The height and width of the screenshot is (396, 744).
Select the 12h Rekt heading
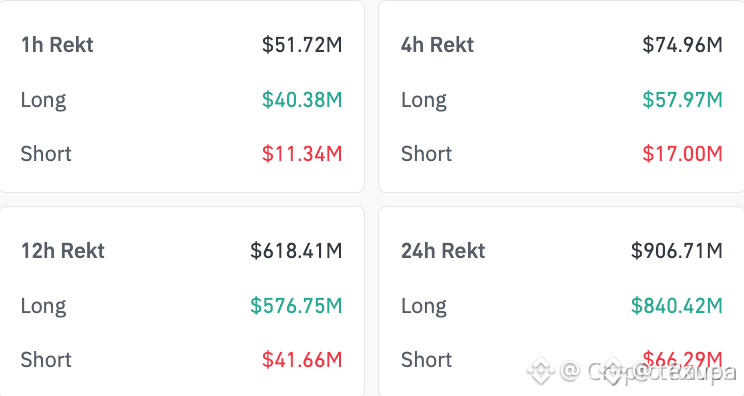[63, 251]
